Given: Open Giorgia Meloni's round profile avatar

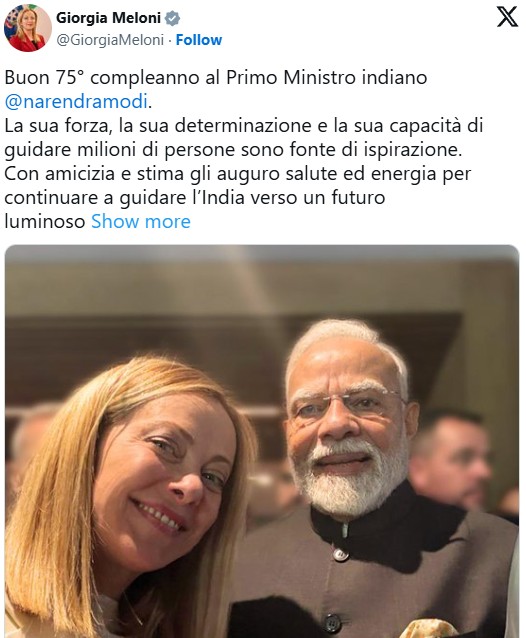Looking at the screenshot, I should point(28,28).
